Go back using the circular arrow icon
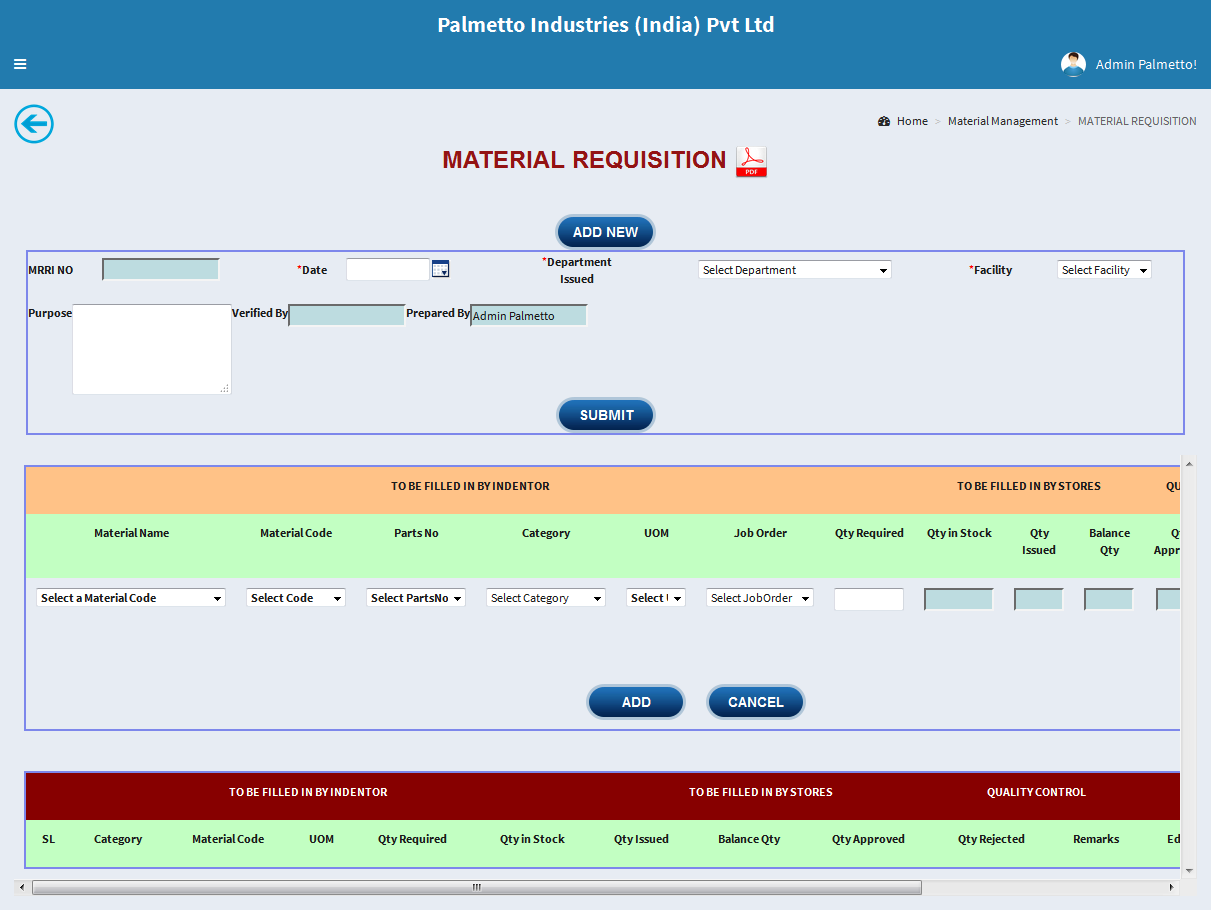The width and height of the screenshot is (1211, 910). click(x=34, y=124)
